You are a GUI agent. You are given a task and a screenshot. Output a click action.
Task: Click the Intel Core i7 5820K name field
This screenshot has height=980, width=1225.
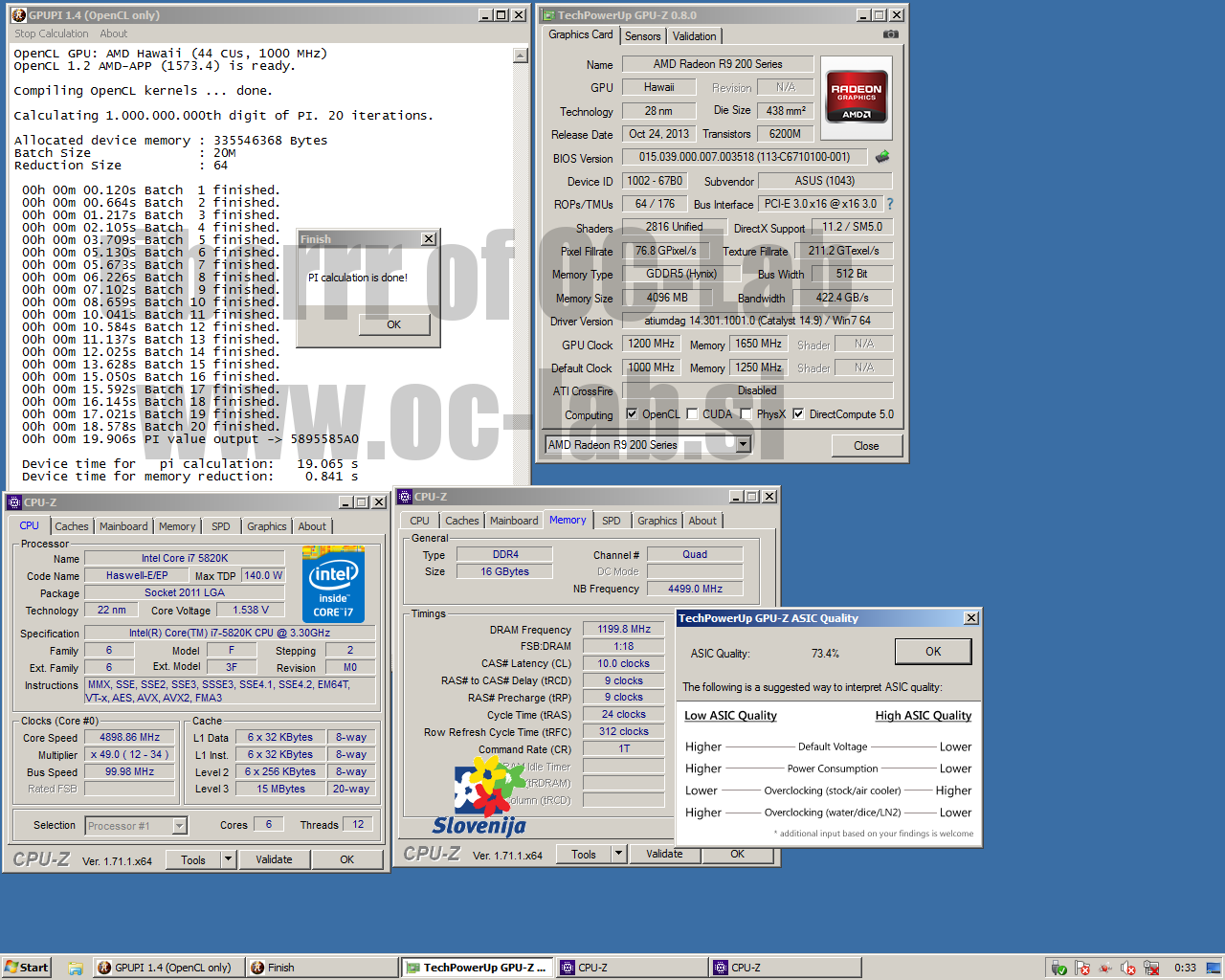pos(185,558)
